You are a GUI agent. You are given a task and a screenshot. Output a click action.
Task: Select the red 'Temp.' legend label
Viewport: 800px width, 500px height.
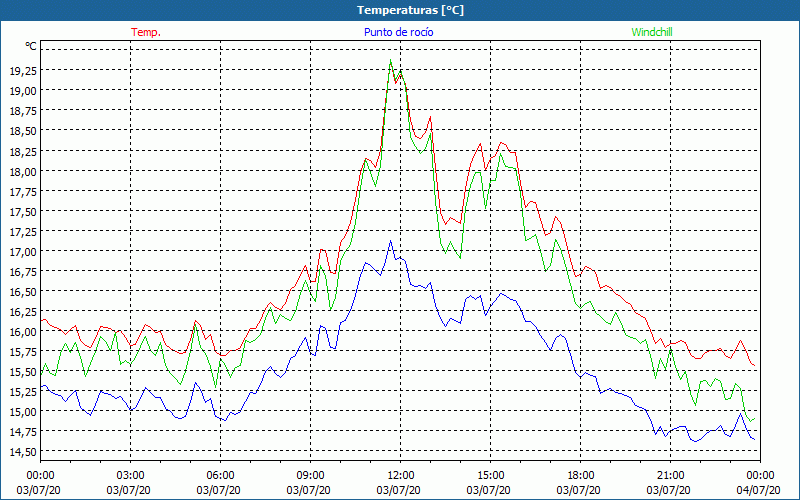pos(146,32)
